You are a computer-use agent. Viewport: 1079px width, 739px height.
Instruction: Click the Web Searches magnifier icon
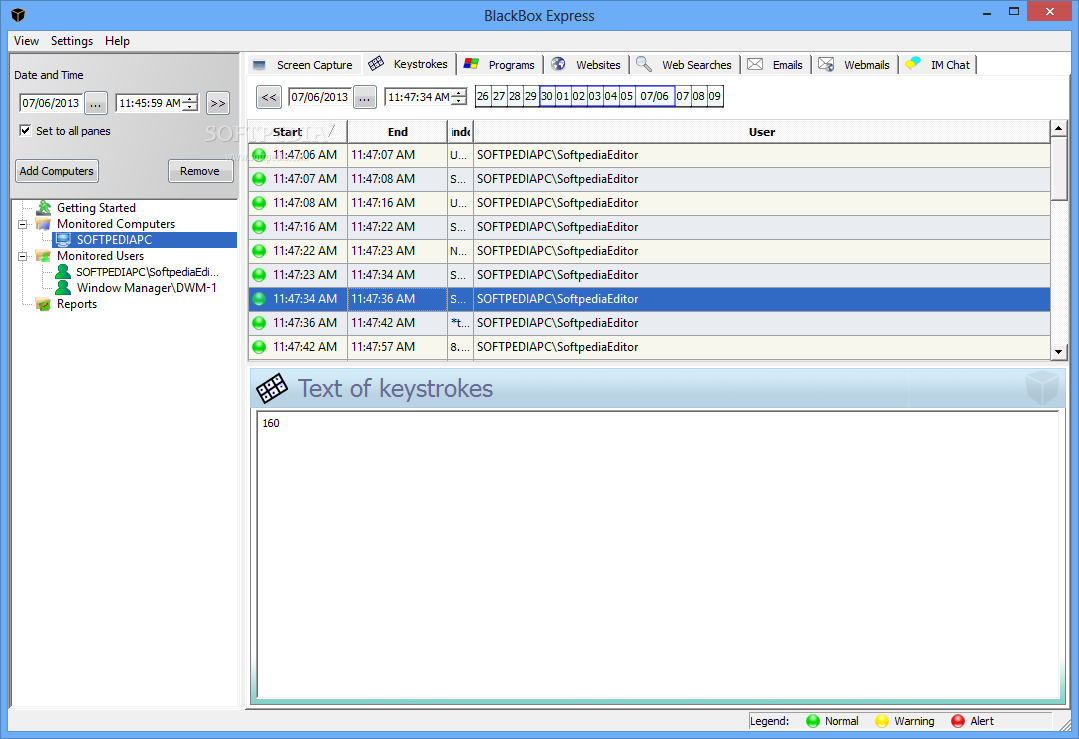click(643, 64)
